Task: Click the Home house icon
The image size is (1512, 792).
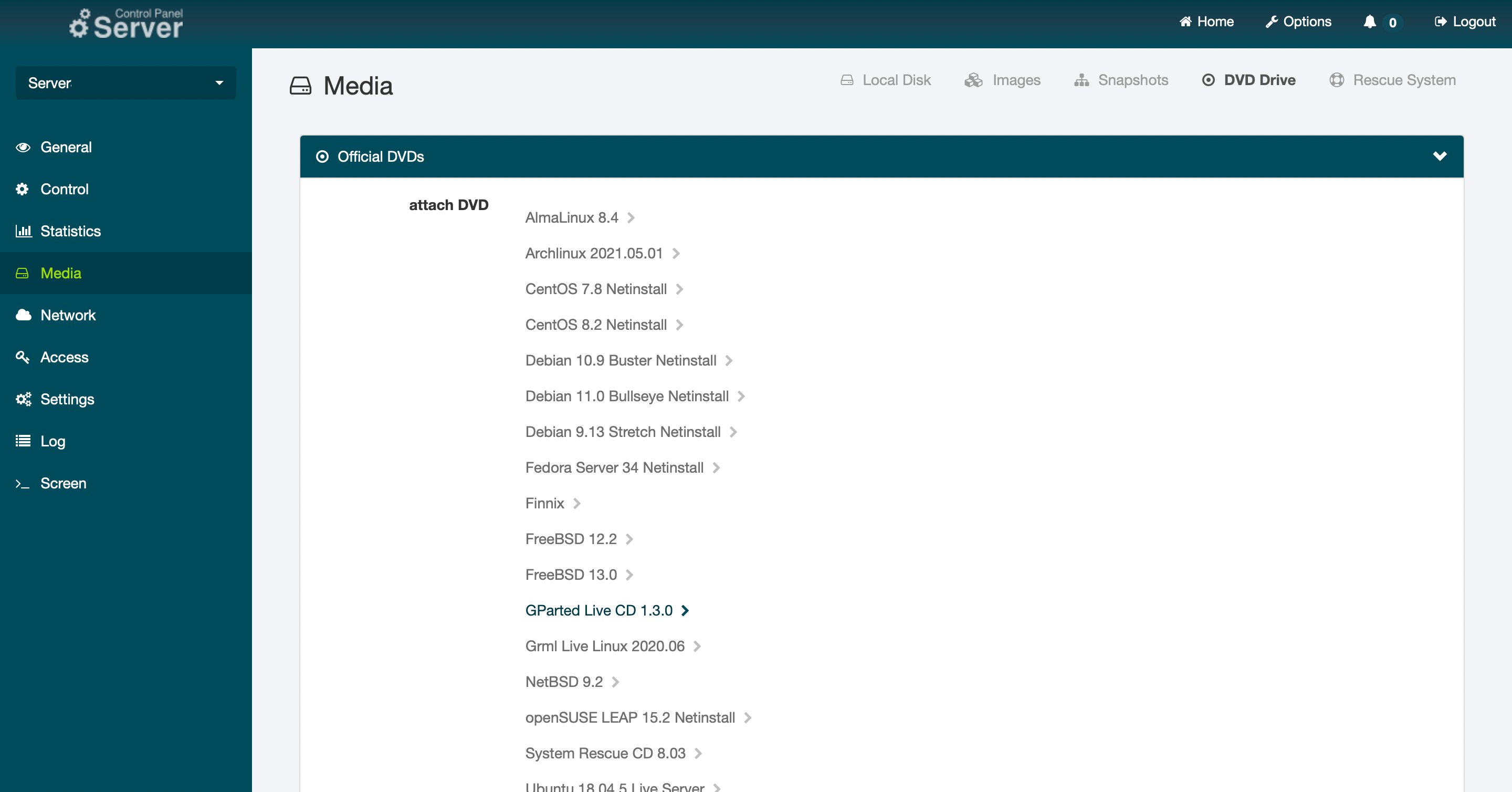Action: coord(1185,22)
